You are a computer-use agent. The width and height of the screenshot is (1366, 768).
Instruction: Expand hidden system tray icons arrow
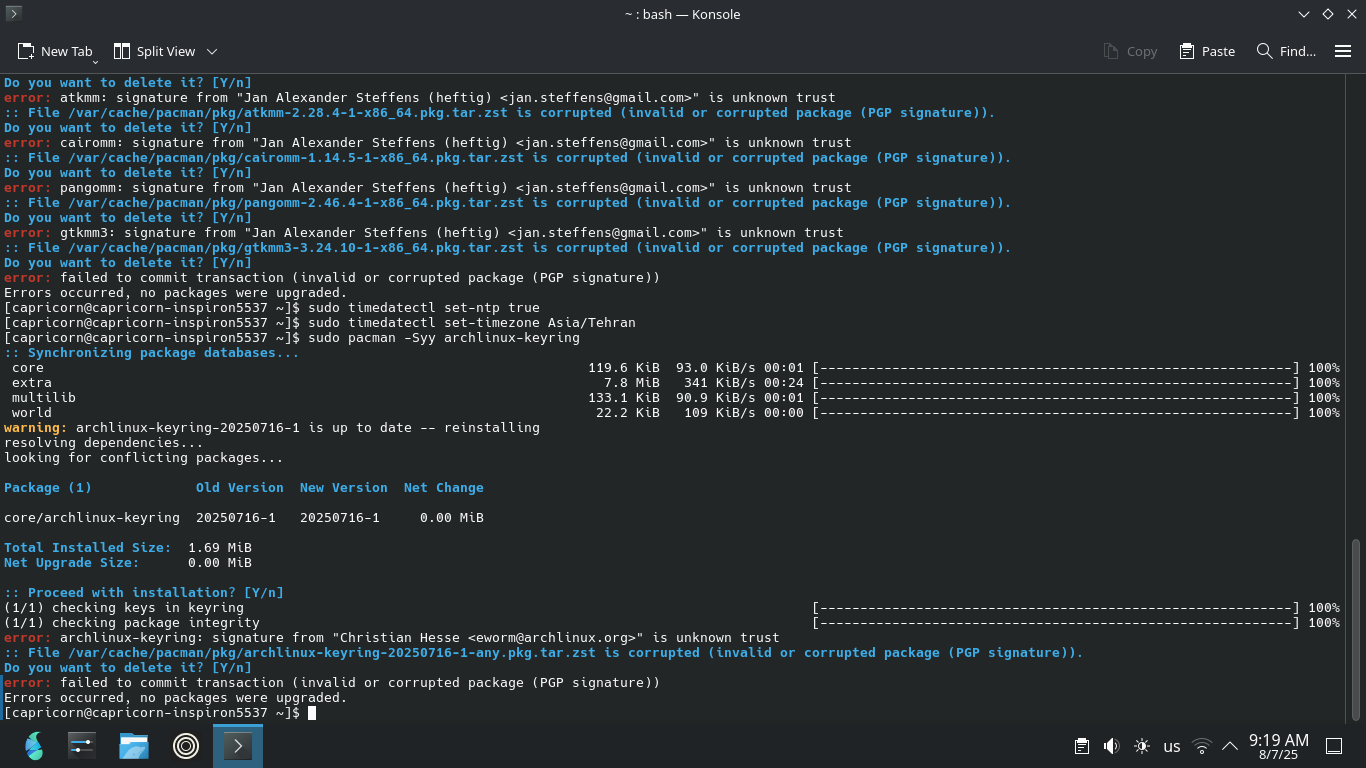click(1230, 746)
